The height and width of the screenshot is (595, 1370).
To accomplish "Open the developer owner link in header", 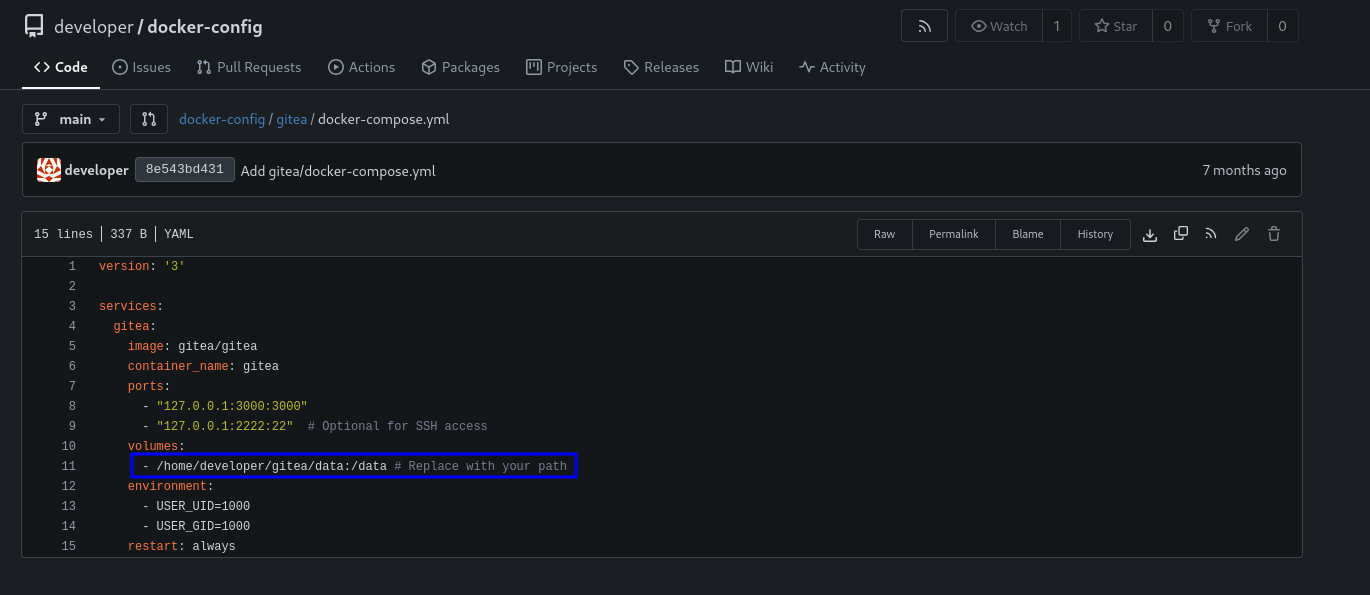I will coord(93,27).
